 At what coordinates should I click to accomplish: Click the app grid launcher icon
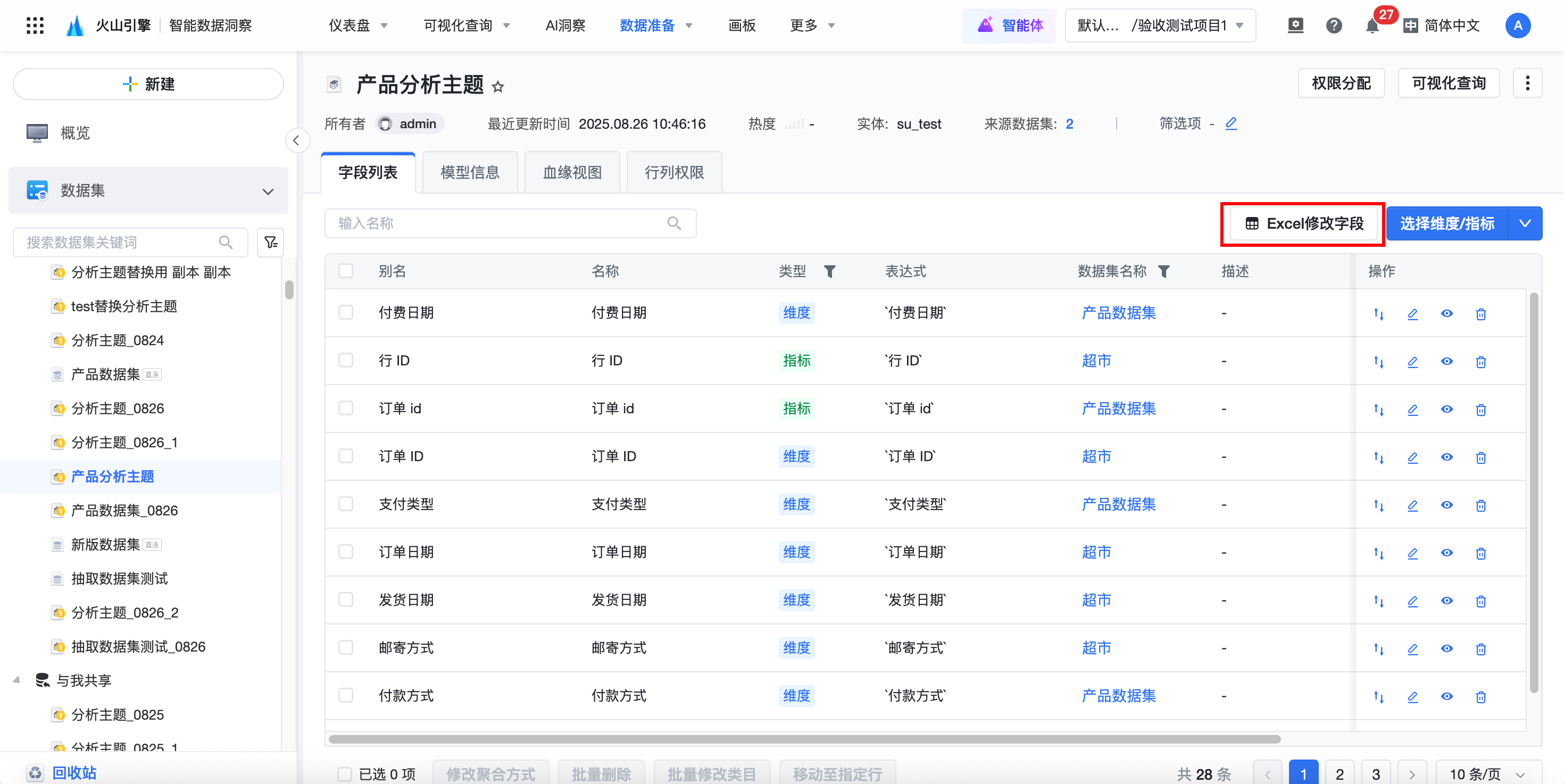click(x=35, y=26)
